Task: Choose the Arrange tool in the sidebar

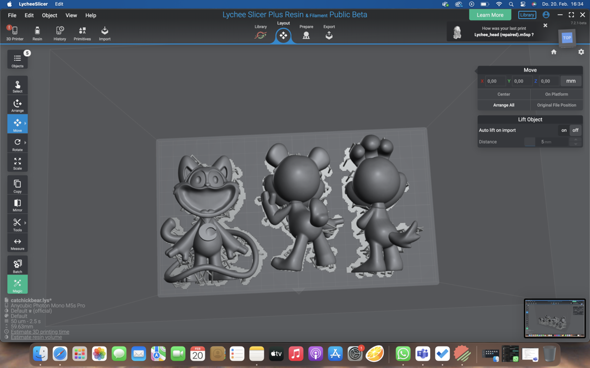Action: point(17,105)
